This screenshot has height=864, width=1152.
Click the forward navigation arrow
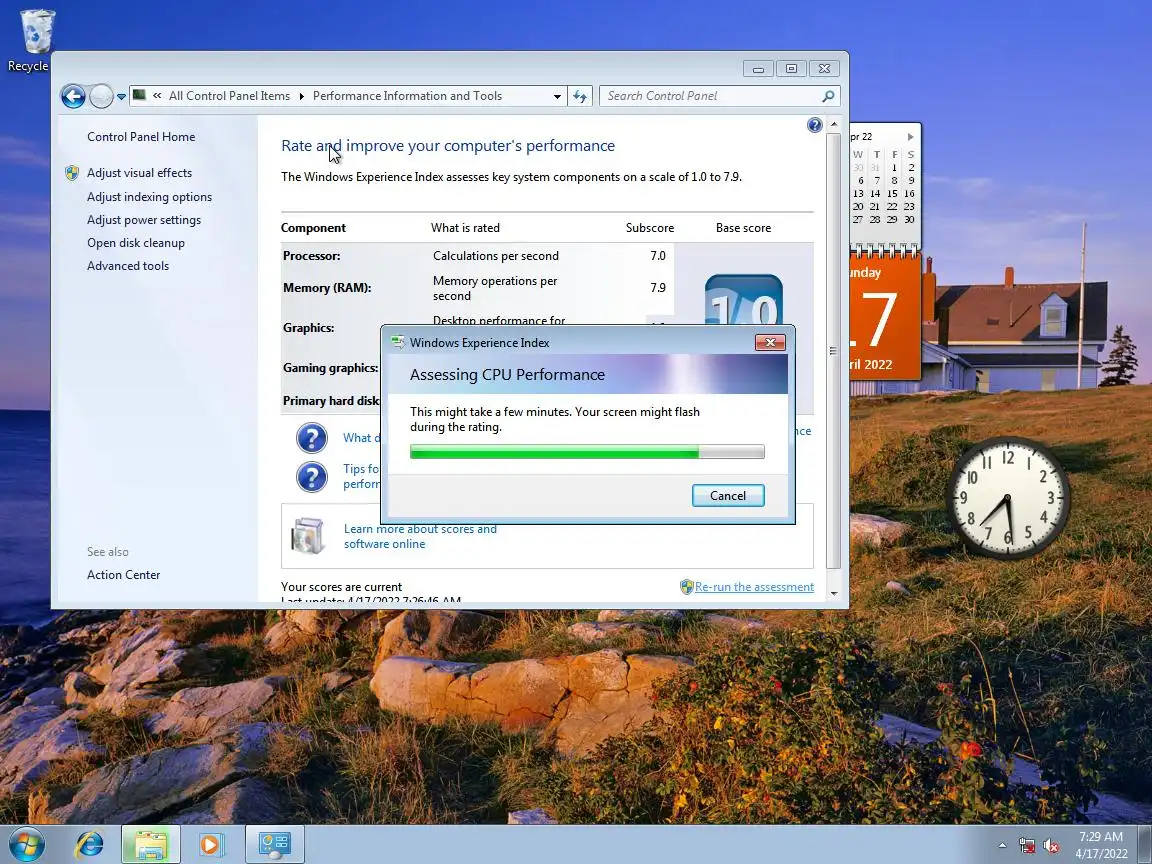pos(101,96)
